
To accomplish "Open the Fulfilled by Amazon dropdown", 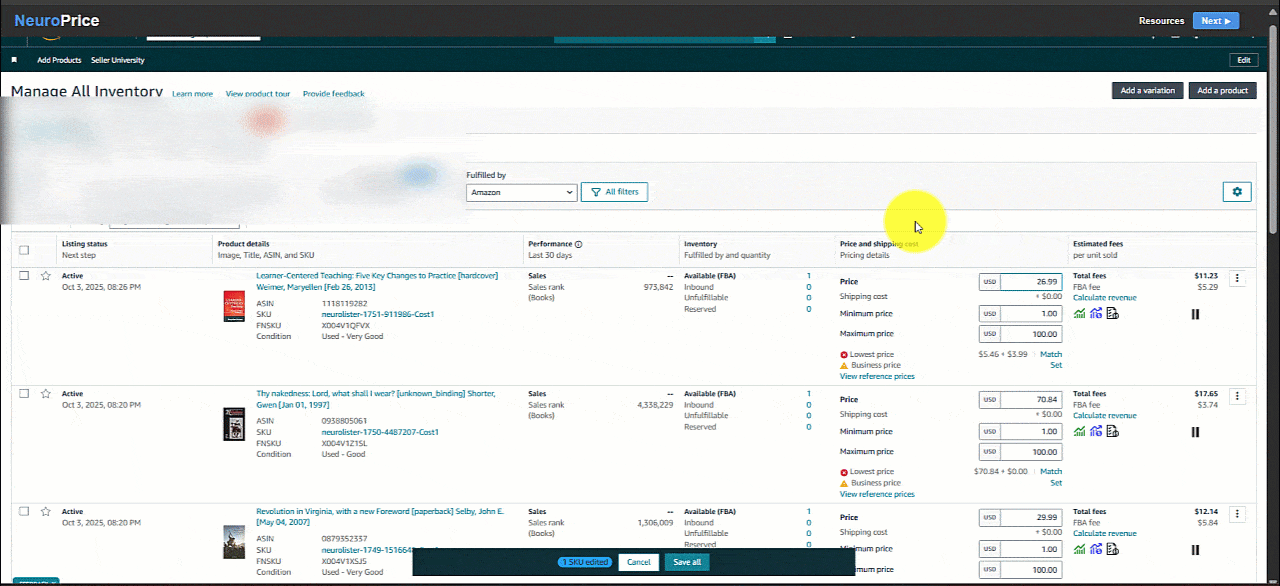I will [x=521, y=192].
